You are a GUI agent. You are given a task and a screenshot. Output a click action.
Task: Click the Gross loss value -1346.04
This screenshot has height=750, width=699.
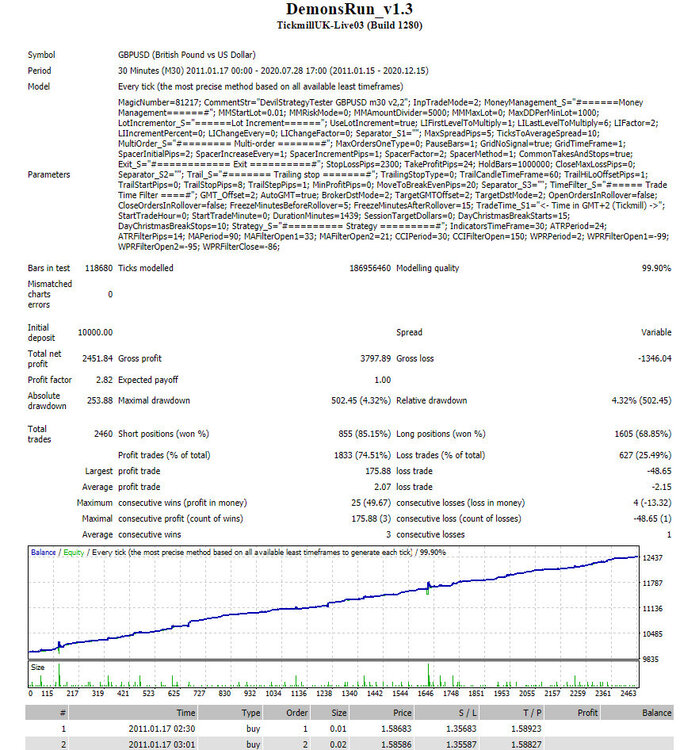[654, 359]
